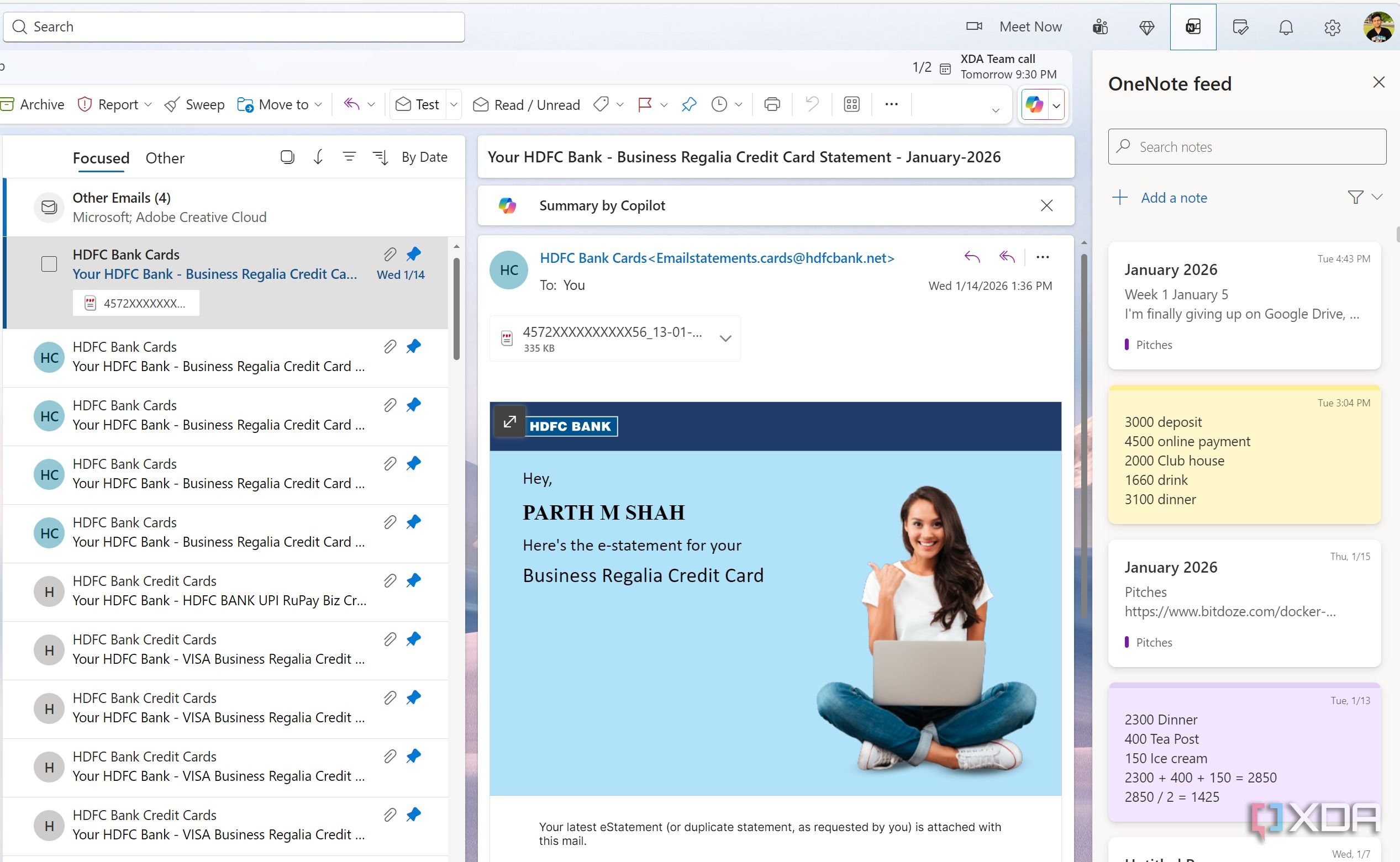Click Reply arrow in the email header
Viewport: 1400px width, 862px height.
point(972,257)
